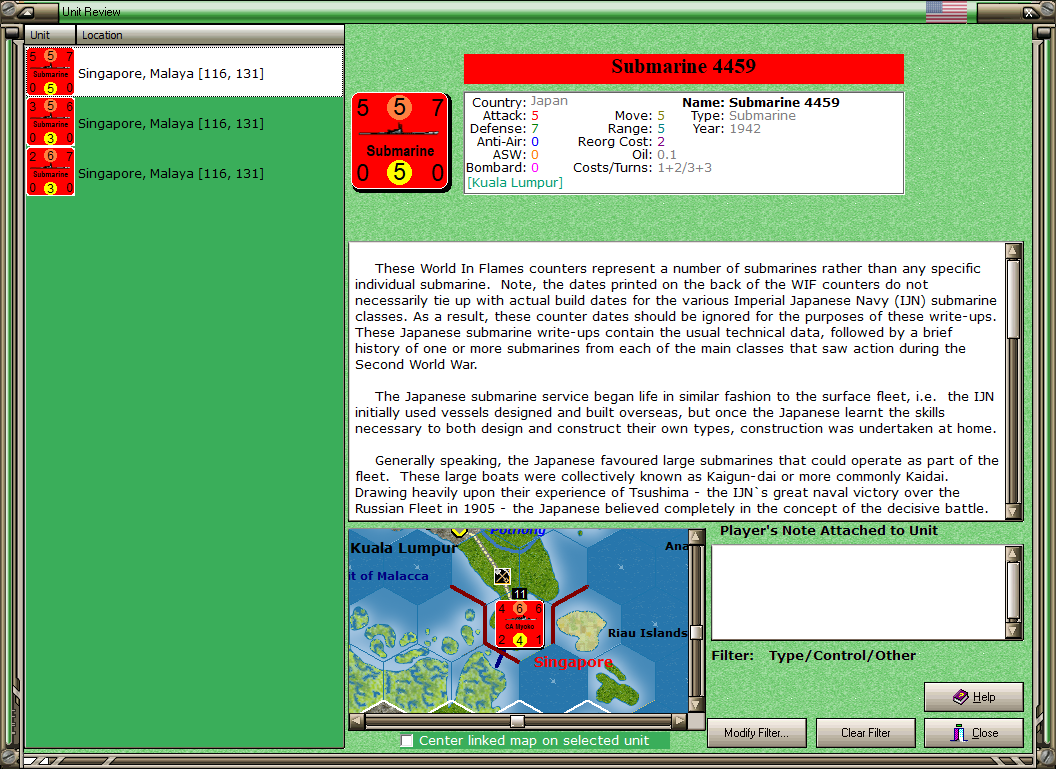Click the factory icon on the map
1056x769 pixels.
click(x=502, y=576)
